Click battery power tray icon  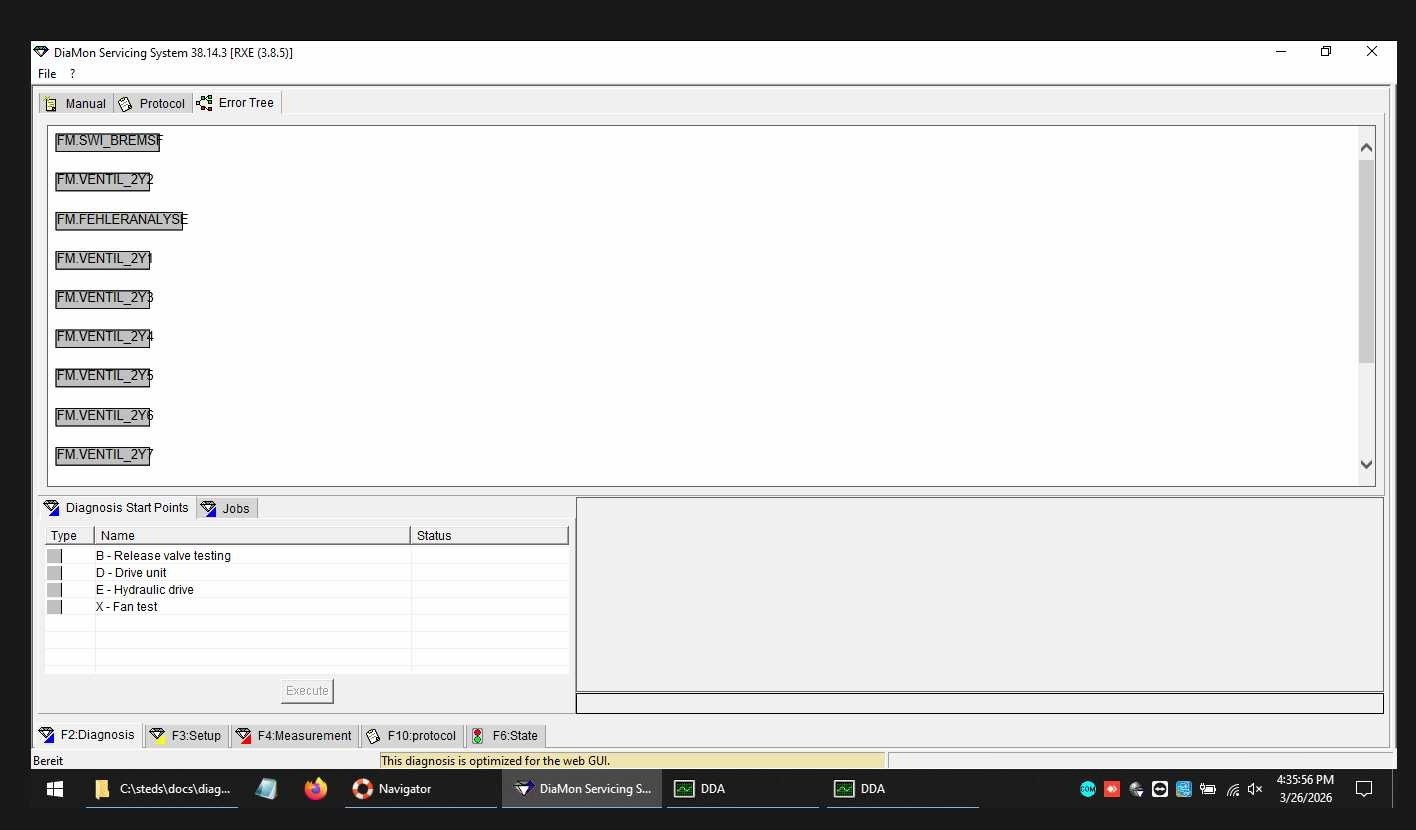pos(1208,789)
